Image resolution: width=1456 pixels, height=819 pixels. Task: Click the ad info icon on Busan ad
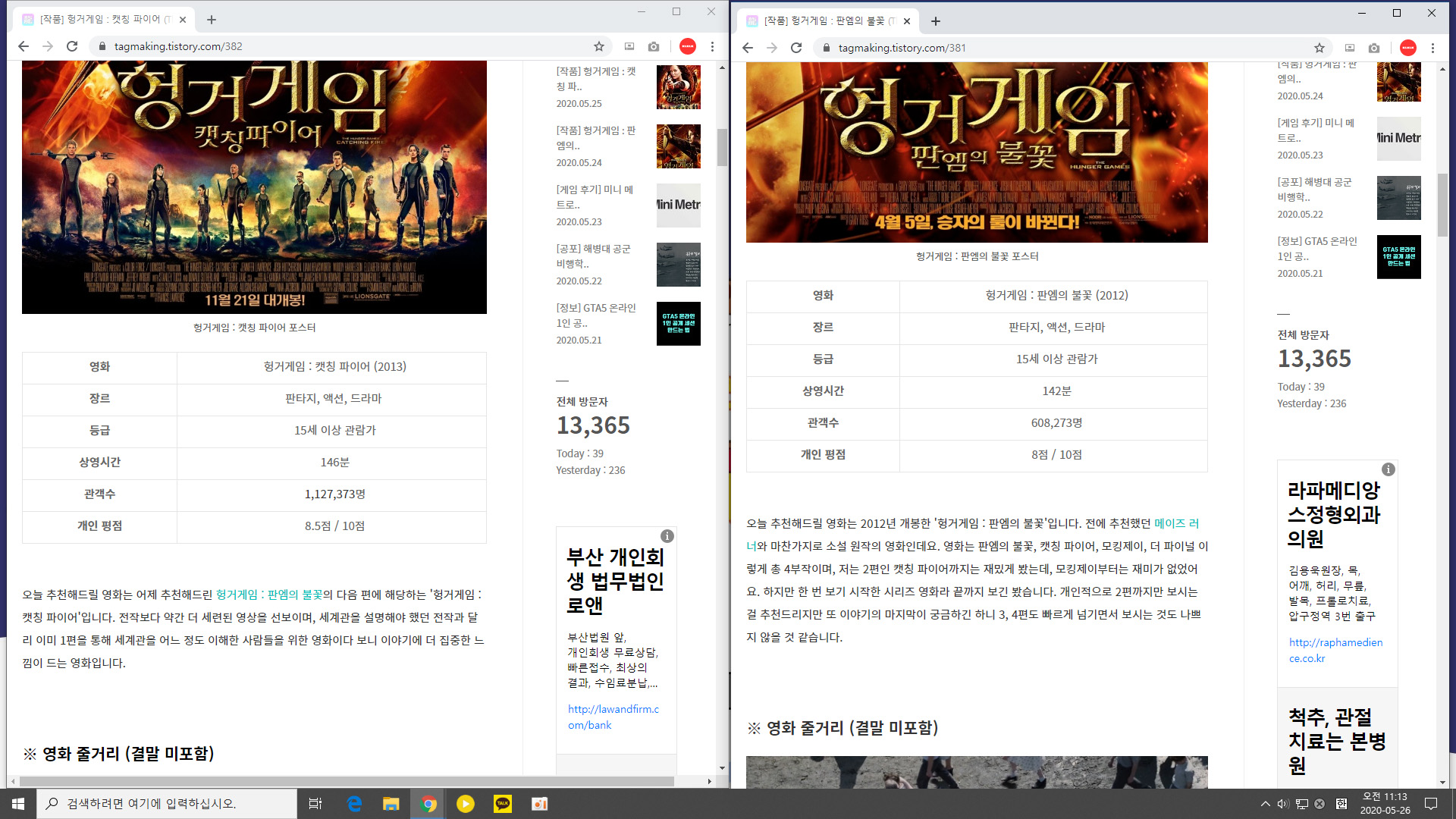[667, 536]
